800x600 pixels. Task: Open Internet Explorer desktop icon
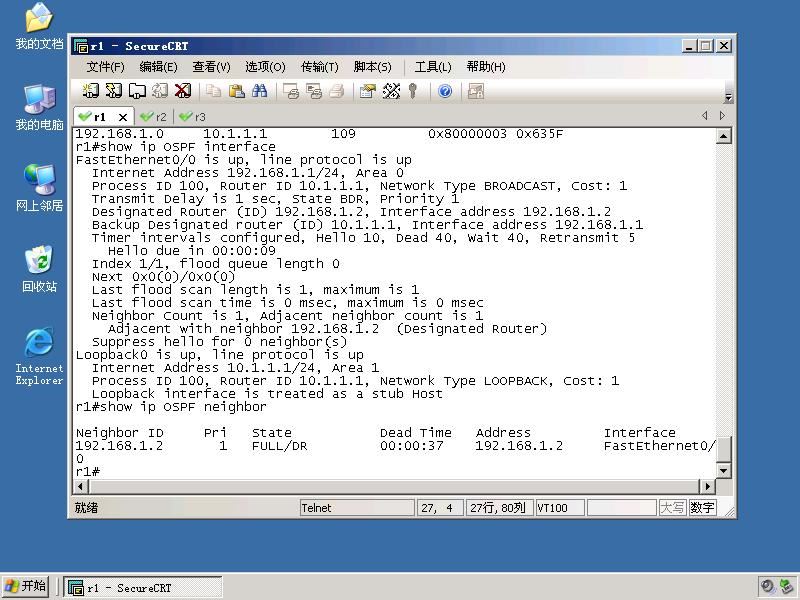tap(39, 356)
